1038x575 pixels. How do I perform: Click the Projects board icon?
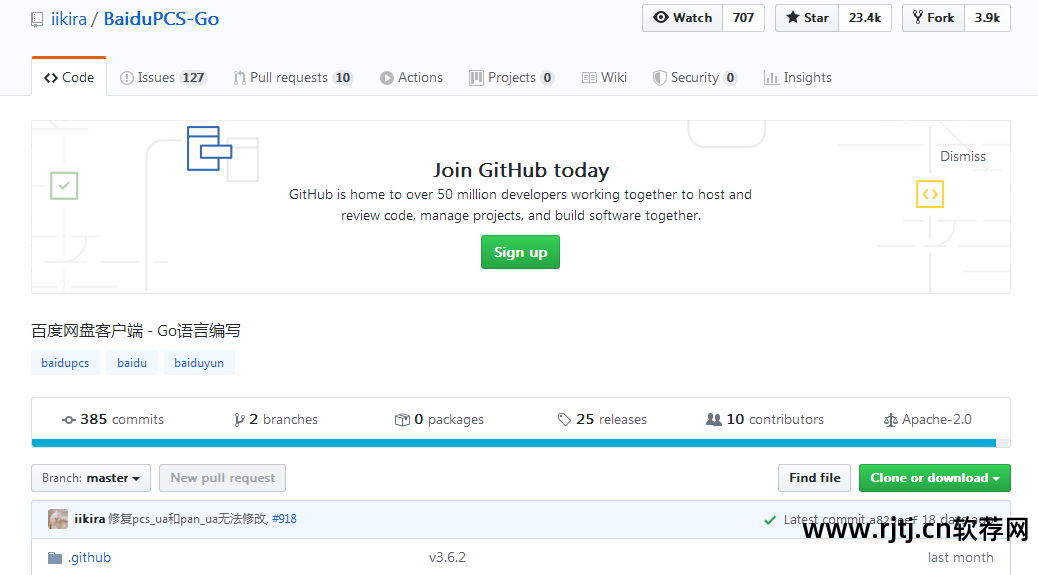476,78
